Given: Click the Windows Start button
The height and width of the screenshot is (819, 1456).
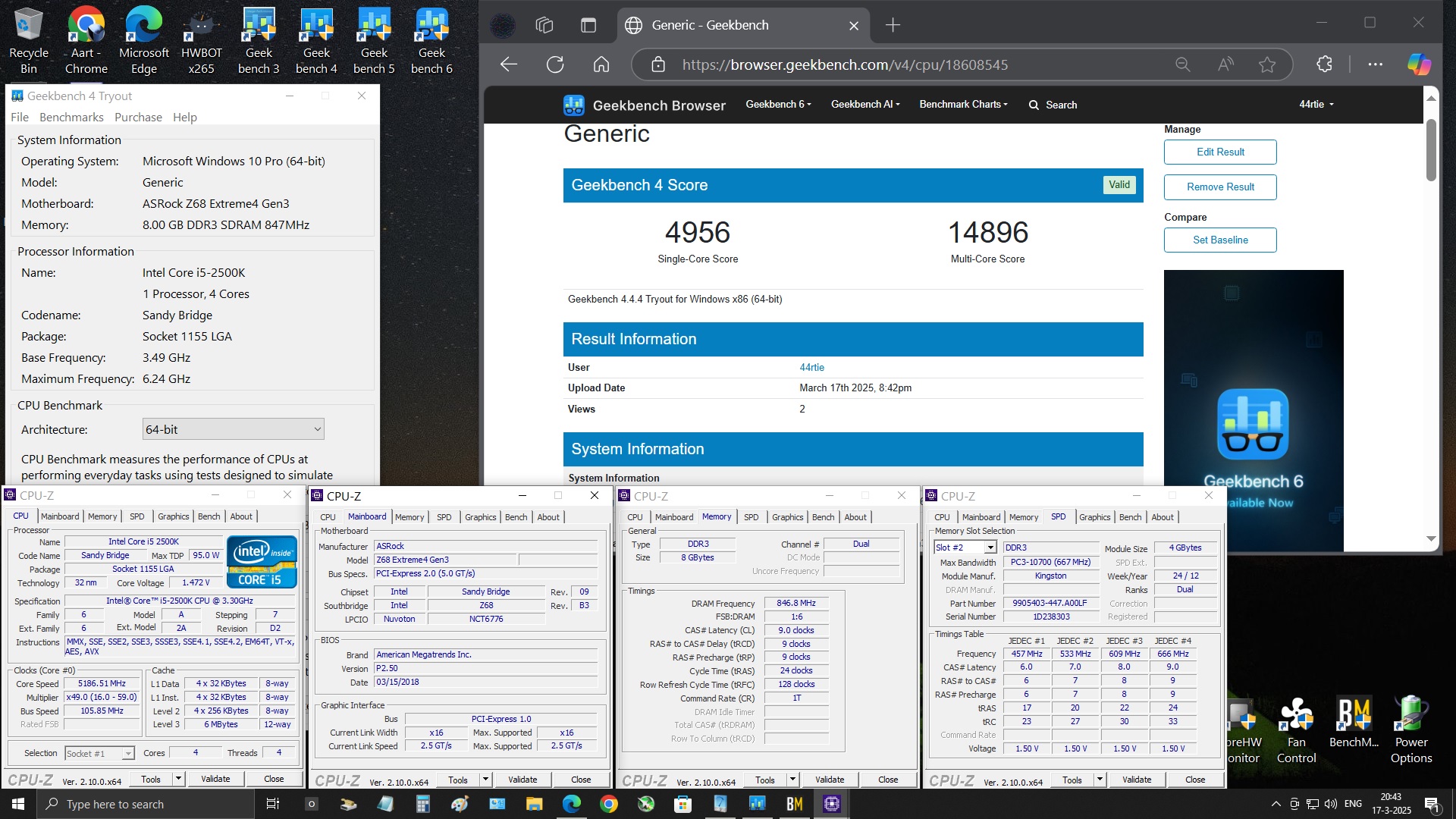Looking at the screenshot, I should tap(18, 804).
